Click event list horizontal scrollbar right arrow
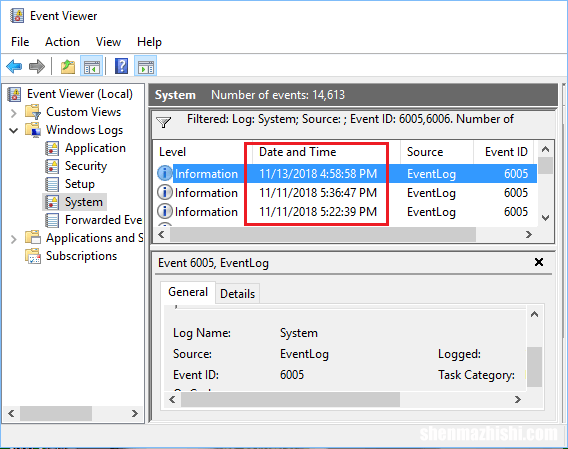568x449 pixels. [x=529, y=234]
